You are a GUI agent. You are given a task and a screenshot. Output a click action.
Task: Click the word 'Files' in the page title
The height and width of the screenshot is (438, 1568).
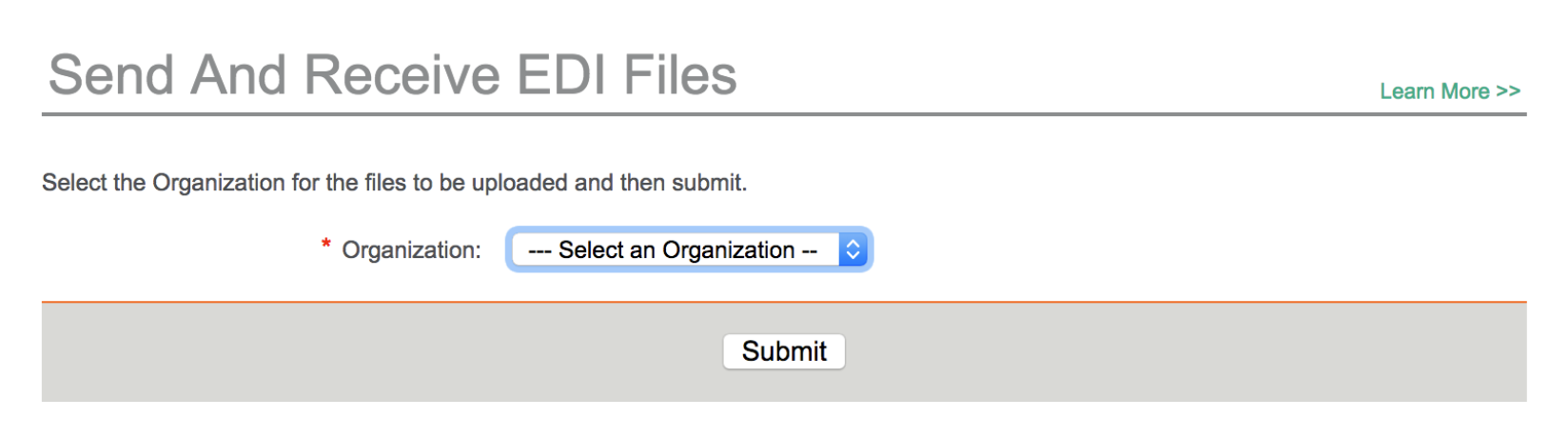pyautogui.click(x=679, y=75)
